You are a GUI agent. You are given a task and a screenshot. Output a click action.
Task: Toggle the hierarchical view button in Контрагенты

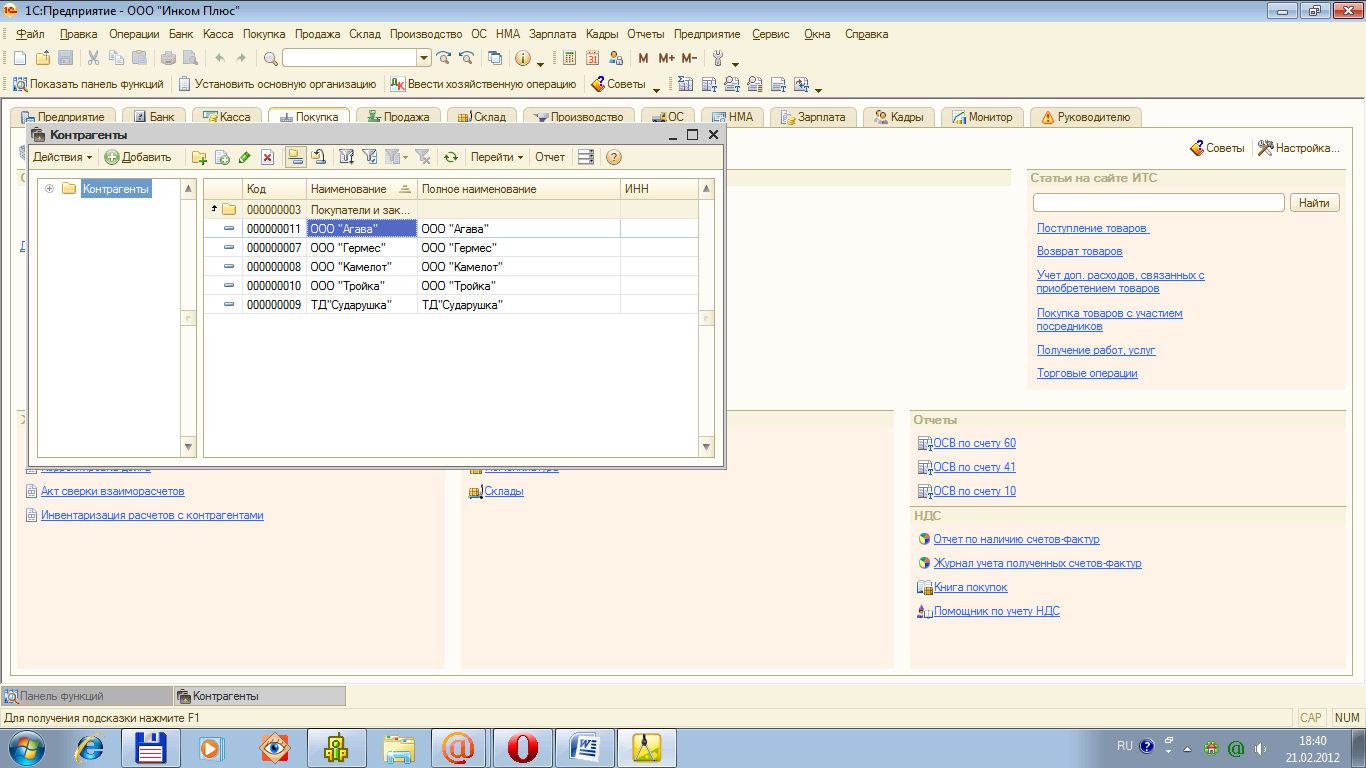click(x=295, y=157)
